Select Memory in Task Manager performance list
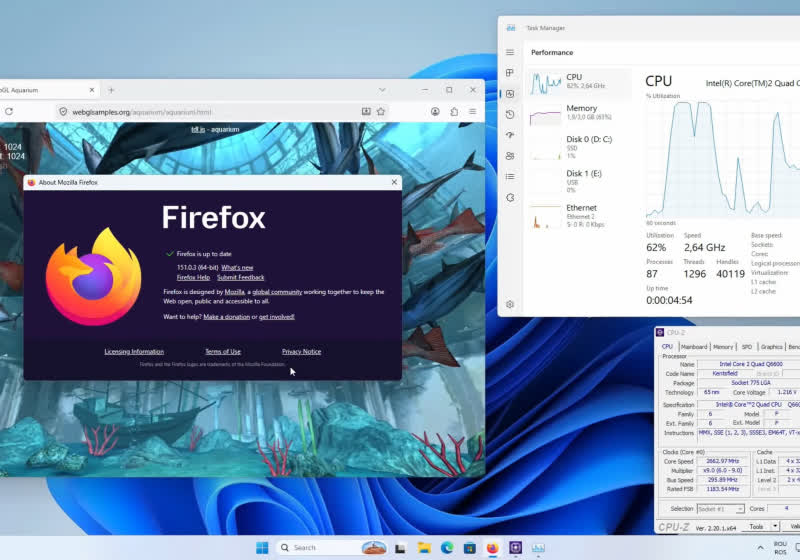The image size is (800, 560). pyautogui.click(x=579, y=113)
